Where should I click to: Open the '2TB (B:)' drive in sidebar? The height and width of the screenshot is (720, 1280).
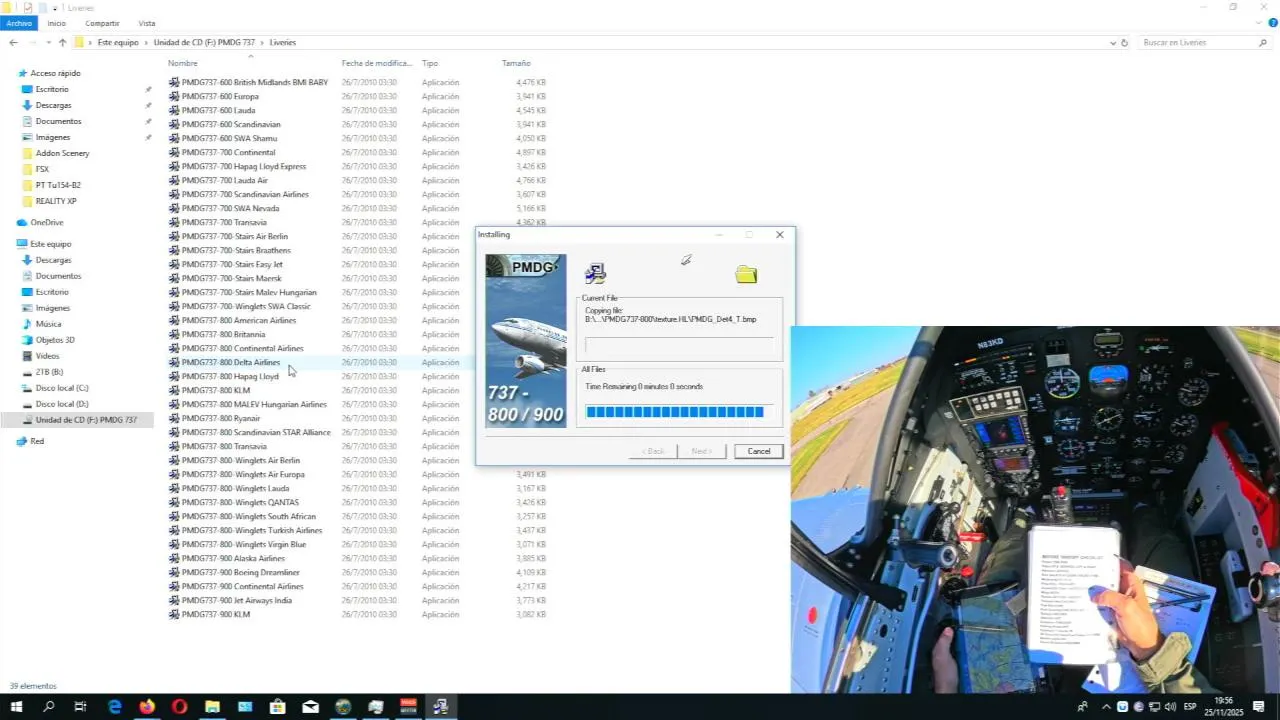[x=49, y=372]
